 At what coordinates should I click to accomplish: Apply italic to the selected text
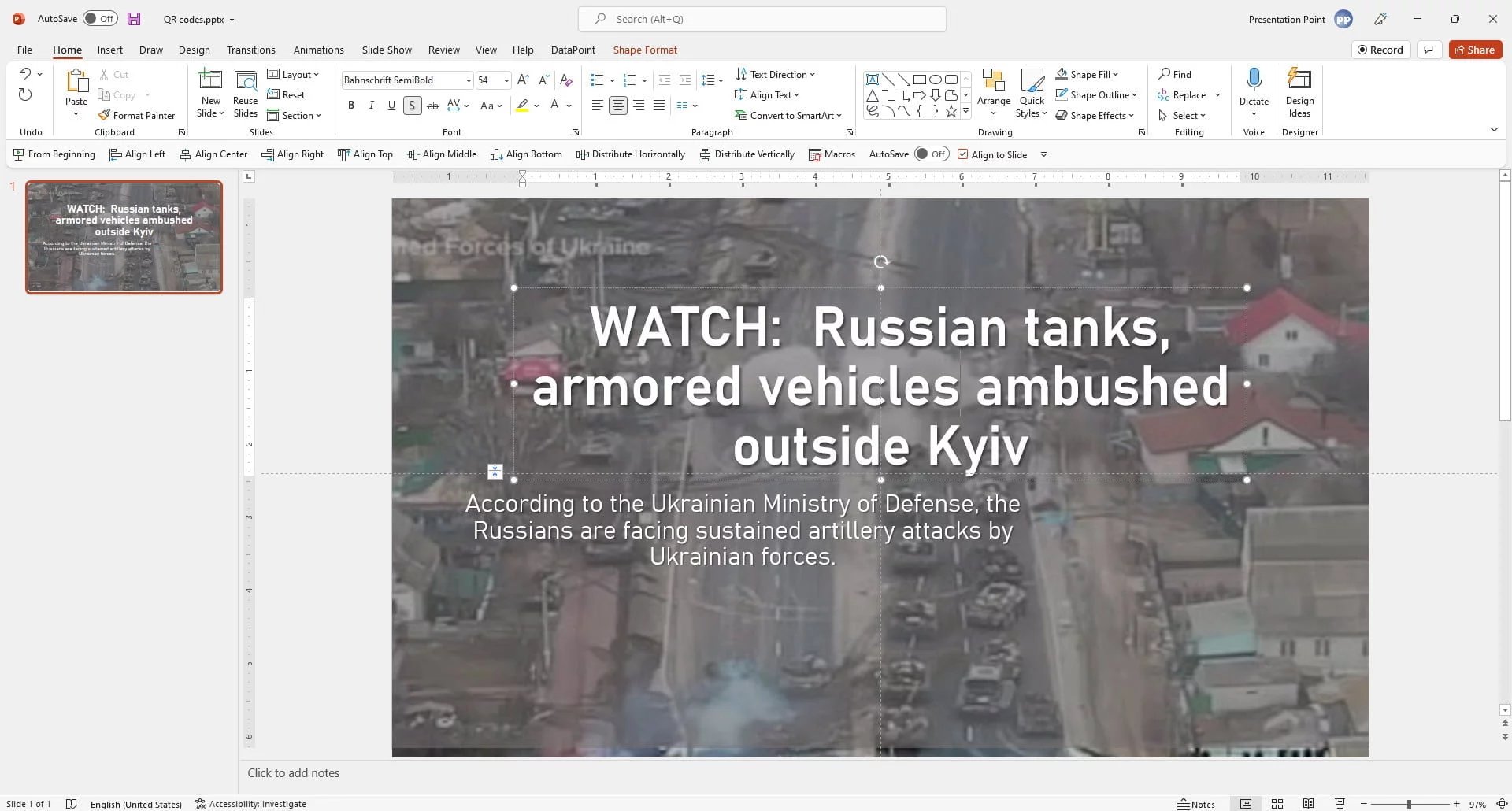pos(371,105)
